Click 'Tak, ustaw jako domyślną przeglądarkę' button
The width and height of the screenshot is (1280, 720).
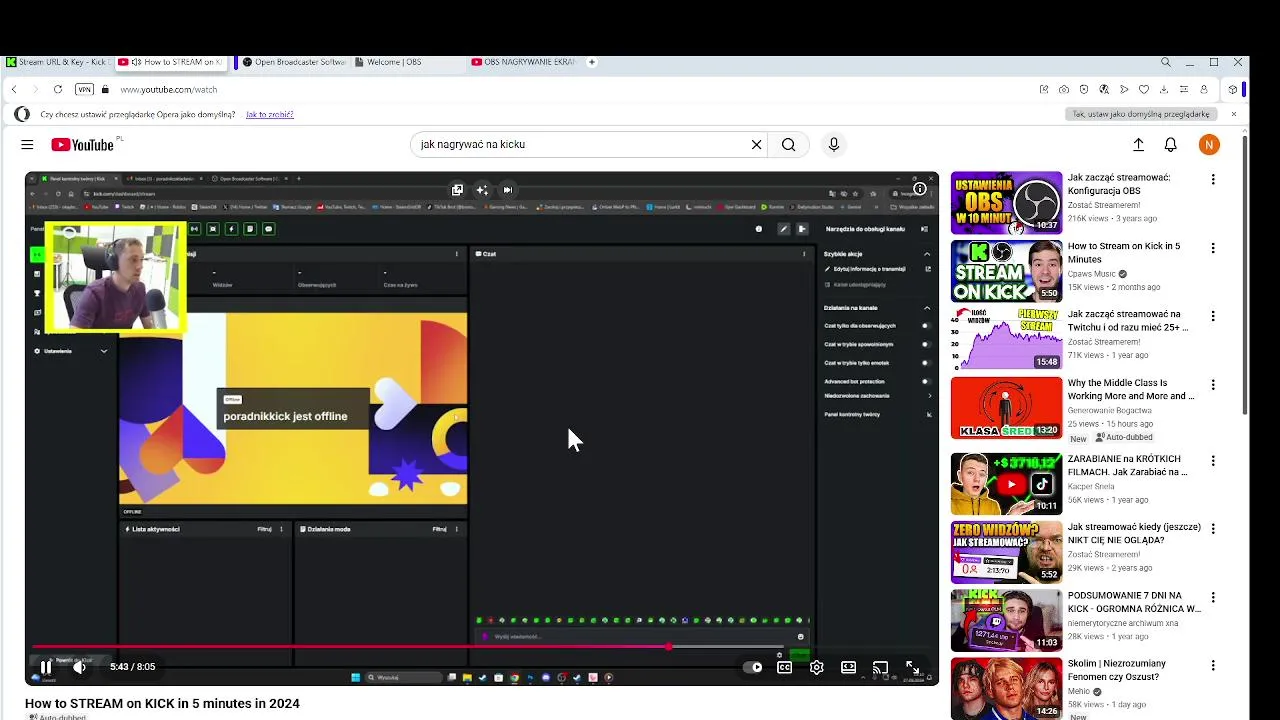[1141, 115]
